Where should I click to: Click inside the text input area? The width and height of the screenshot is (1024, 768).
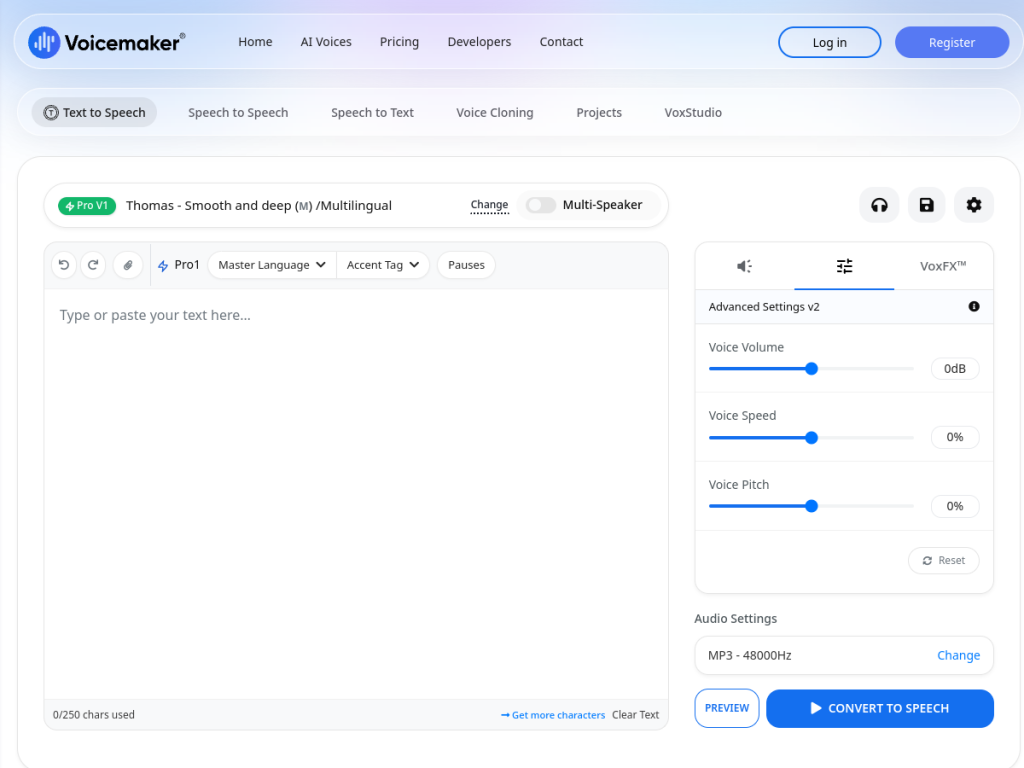[x=356, y=494]
